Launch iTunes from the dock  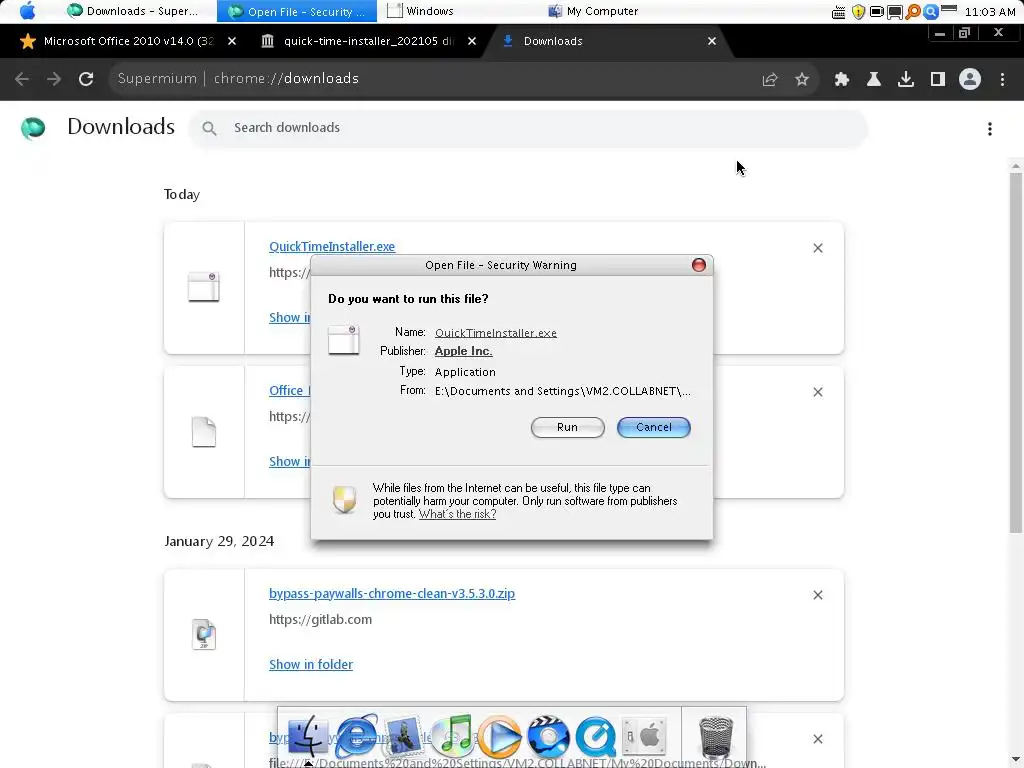click(452, 737)
